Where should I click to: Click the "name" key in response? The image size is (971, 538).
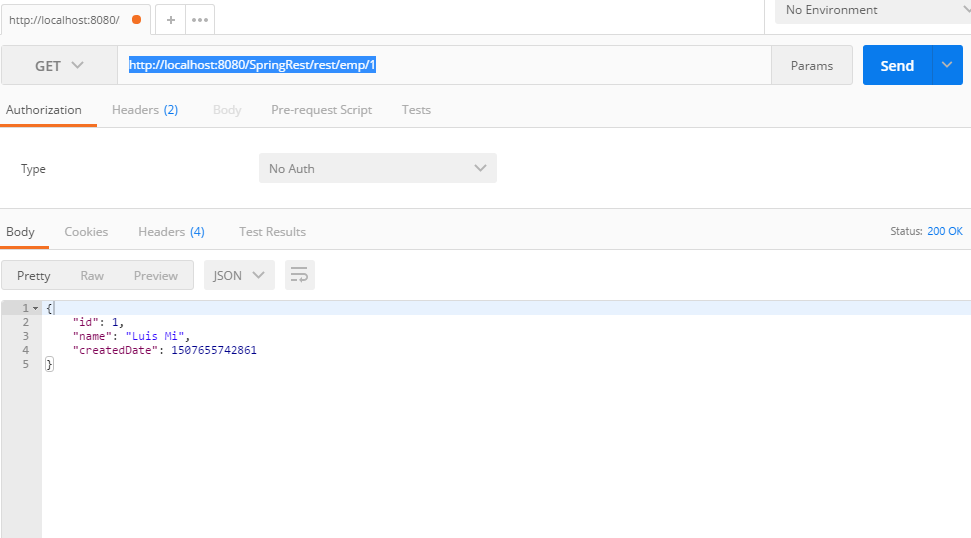(92, 336)
